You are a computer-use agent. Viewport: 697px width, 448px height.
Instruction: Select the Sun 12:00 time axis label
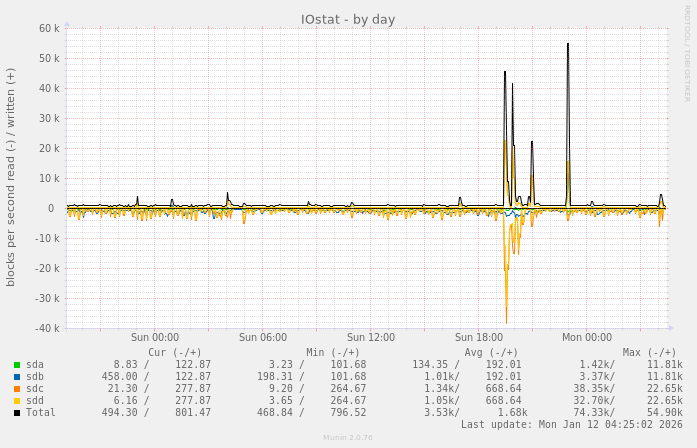(x=371, y=338)
